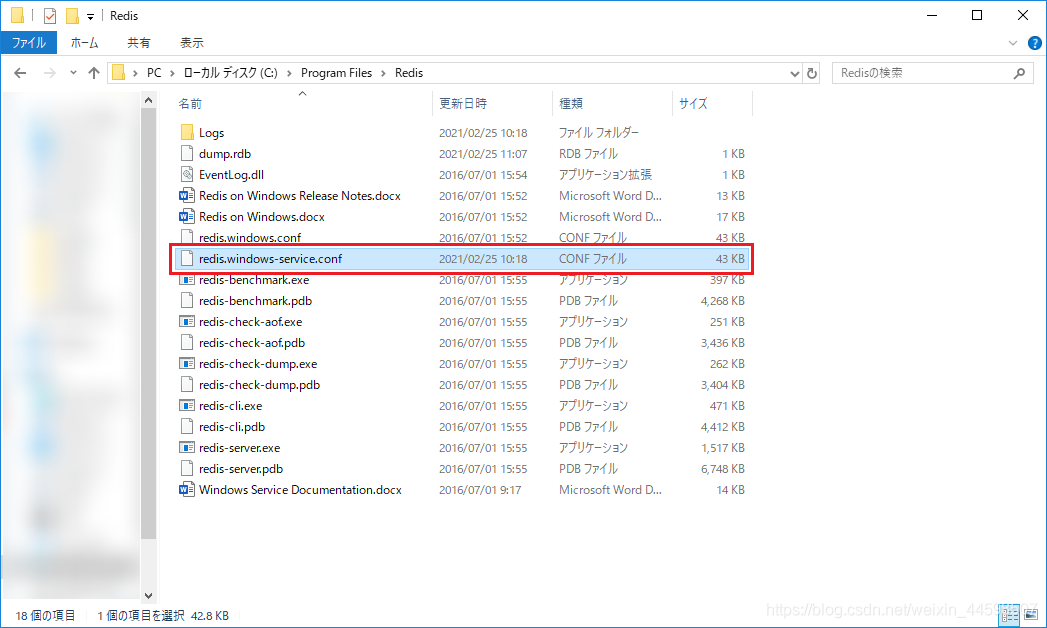Expand the local disk (C:) breadcrumb chevron
This screenshot has width=1047, height=628.
coord(289,73)
